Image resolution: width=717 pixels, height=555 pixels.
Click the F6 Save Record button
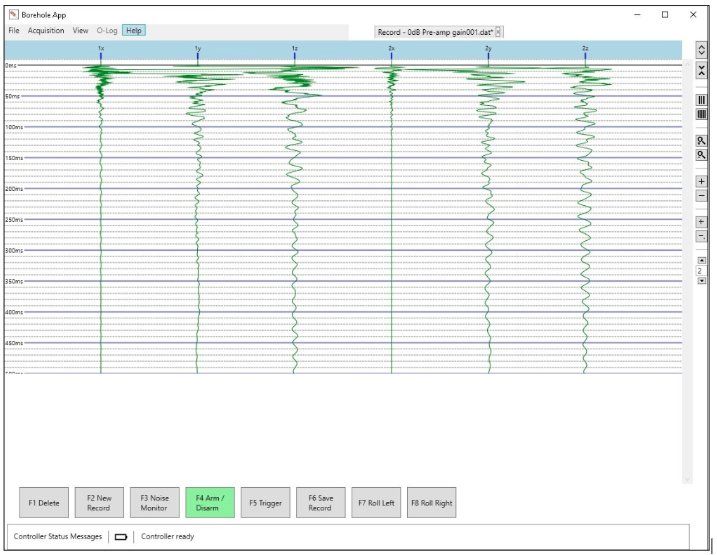pos(321,503)
